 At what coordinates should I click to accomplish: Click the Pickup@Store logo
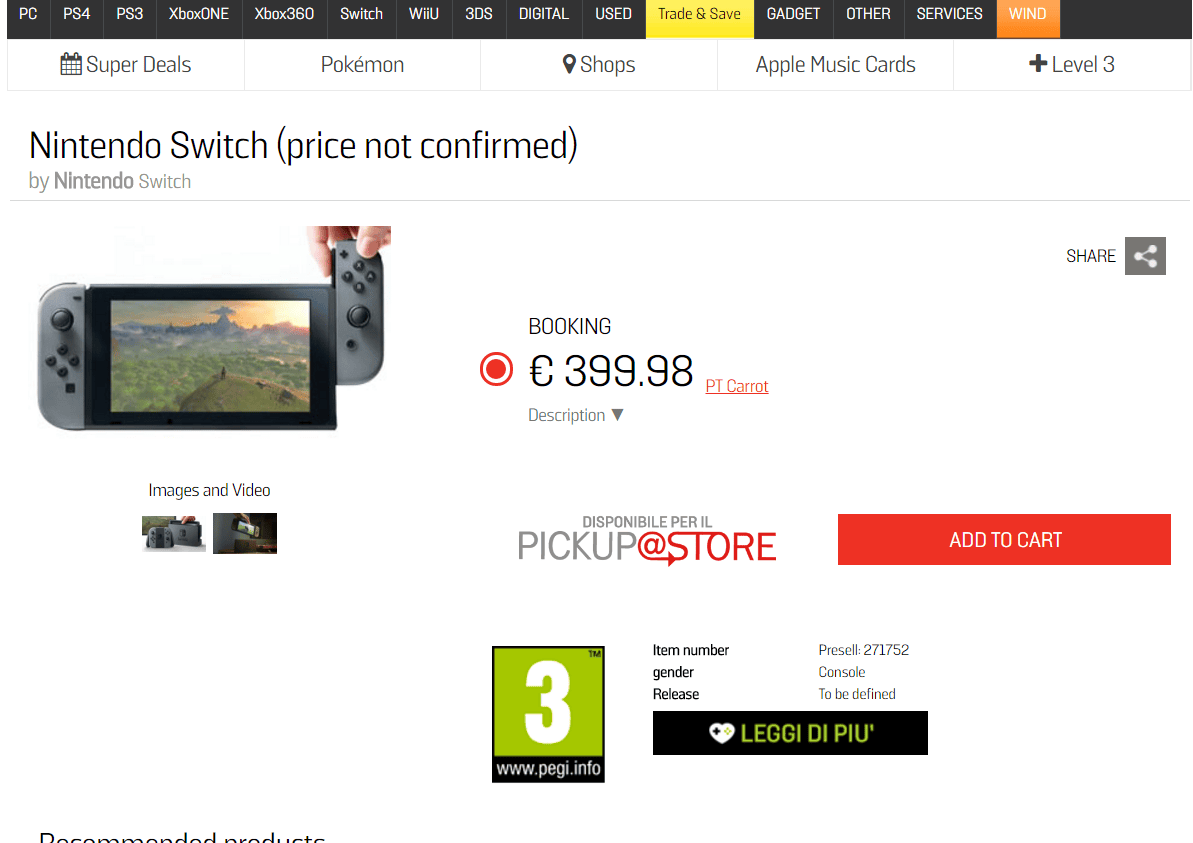[647, 540]
